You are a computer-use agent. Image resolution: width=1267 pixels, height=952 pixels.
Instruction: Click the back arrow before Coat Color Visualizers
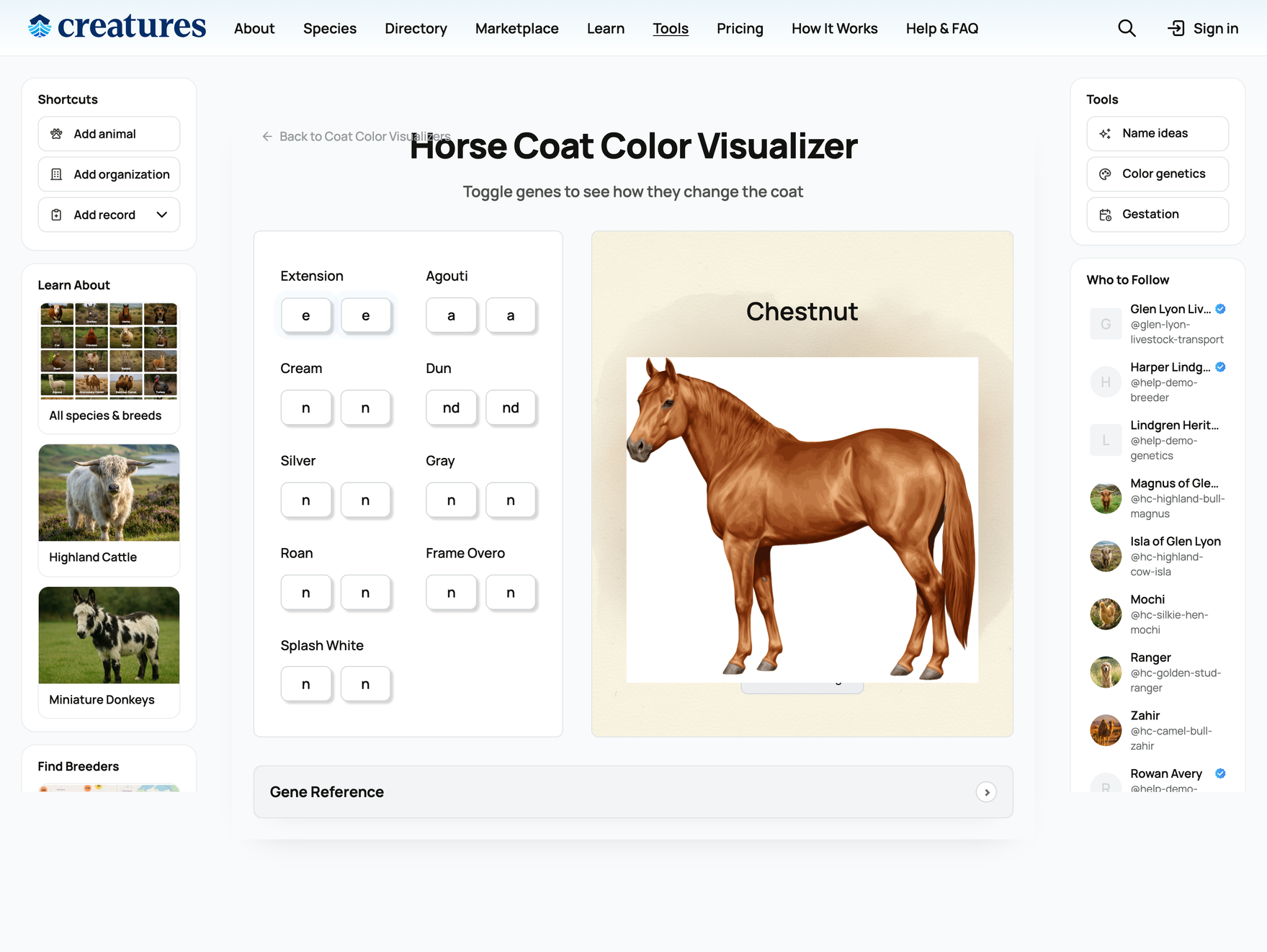click(267, 136)
